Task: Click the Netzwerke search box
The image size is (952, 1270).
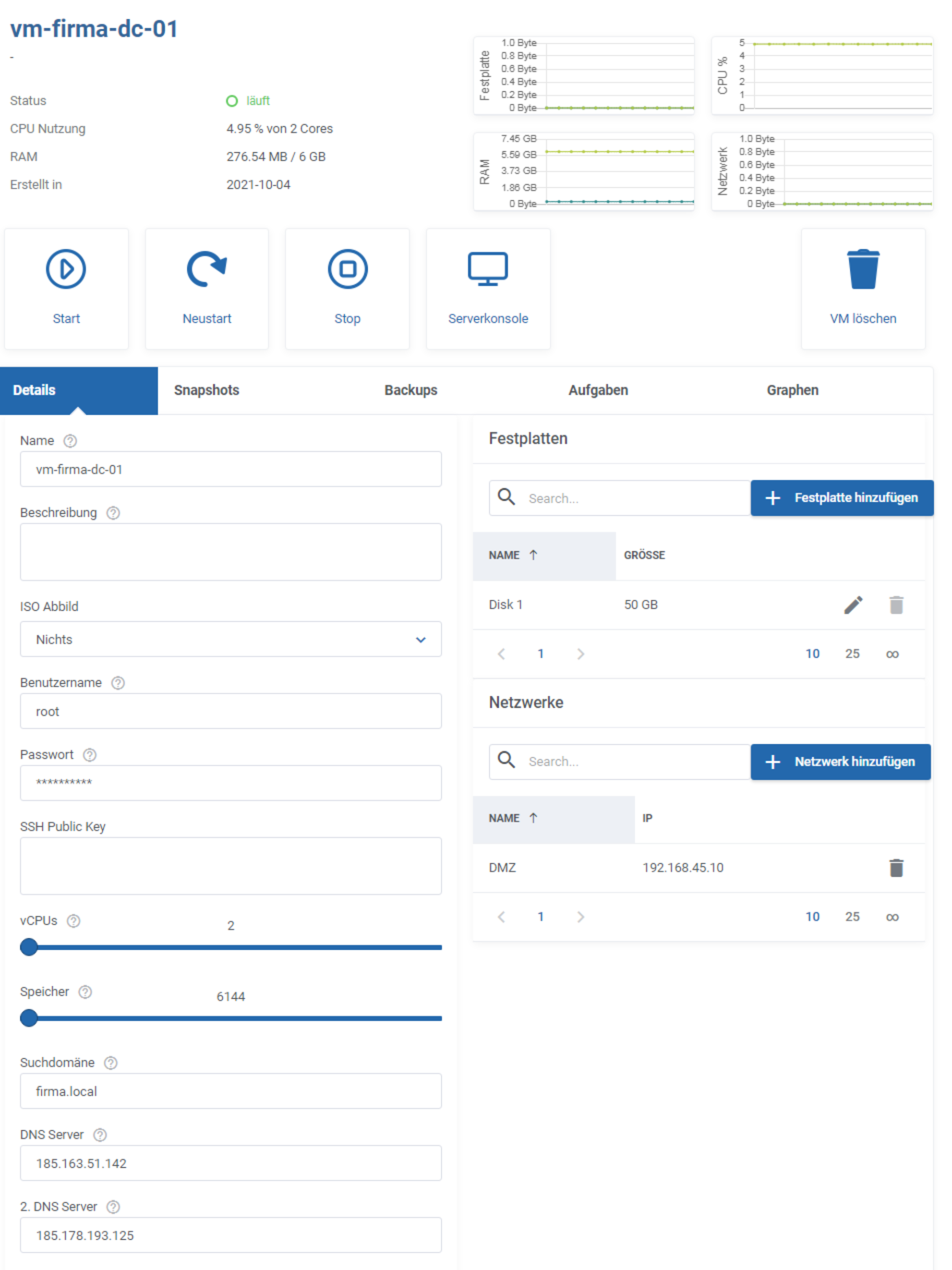Action: click(620, 762)
